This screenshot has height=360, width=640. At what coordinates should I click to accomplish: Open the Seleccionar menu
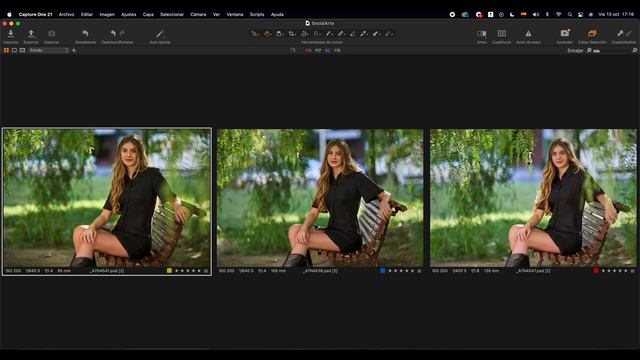coord(172,14)
